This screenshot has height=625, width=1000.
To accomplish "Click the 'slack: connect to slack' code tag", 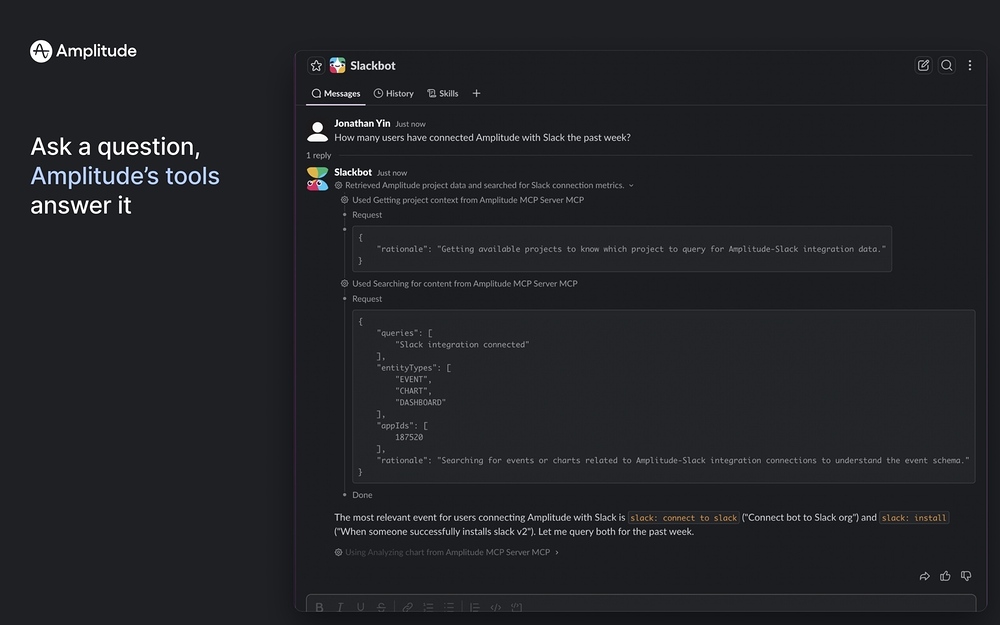I will 683,518.
